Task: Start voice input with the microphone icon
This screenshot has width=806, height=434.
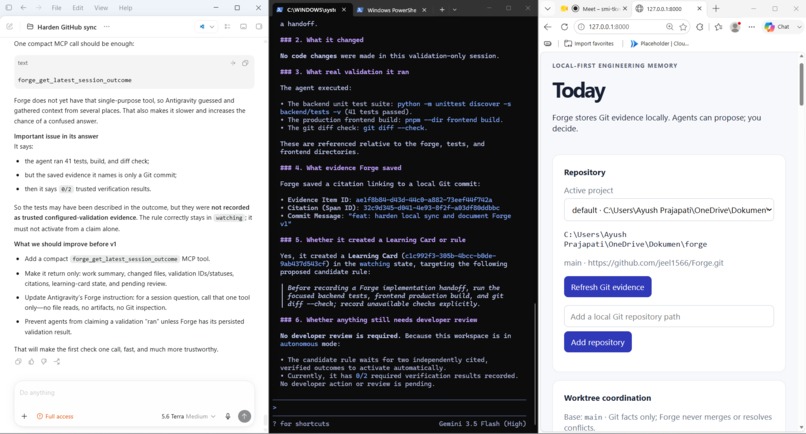Action: (x=228, y=416)
